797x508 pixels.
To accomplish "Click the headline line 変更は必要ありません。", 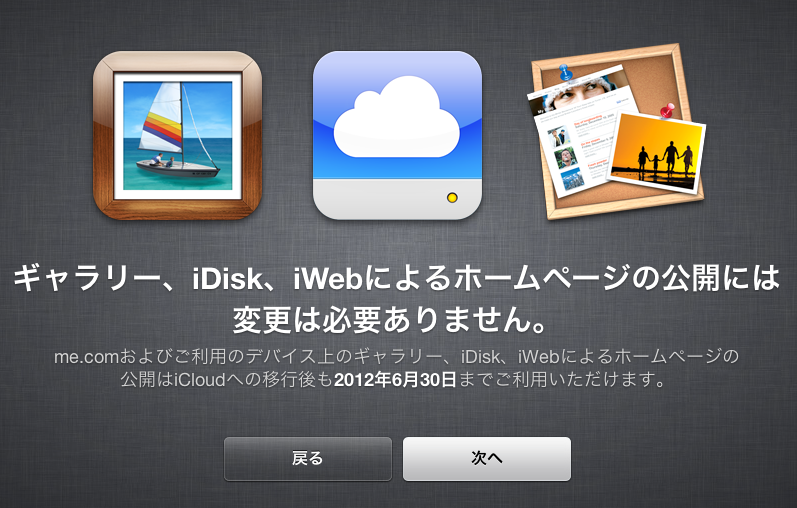I will pyautogui.click(x=390, y=320).
